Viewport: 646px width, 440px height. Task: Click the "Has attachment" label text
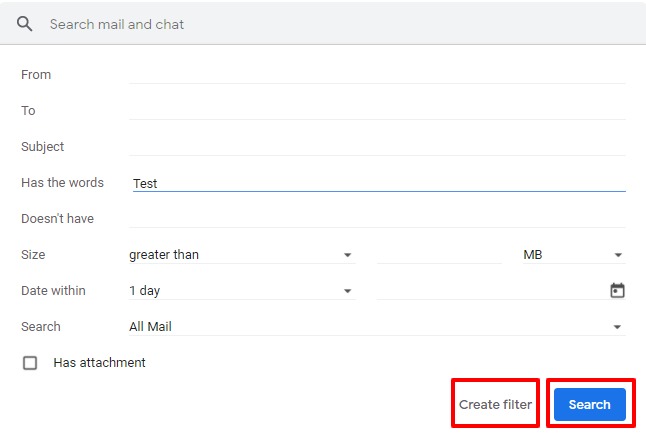coord(99,363)
